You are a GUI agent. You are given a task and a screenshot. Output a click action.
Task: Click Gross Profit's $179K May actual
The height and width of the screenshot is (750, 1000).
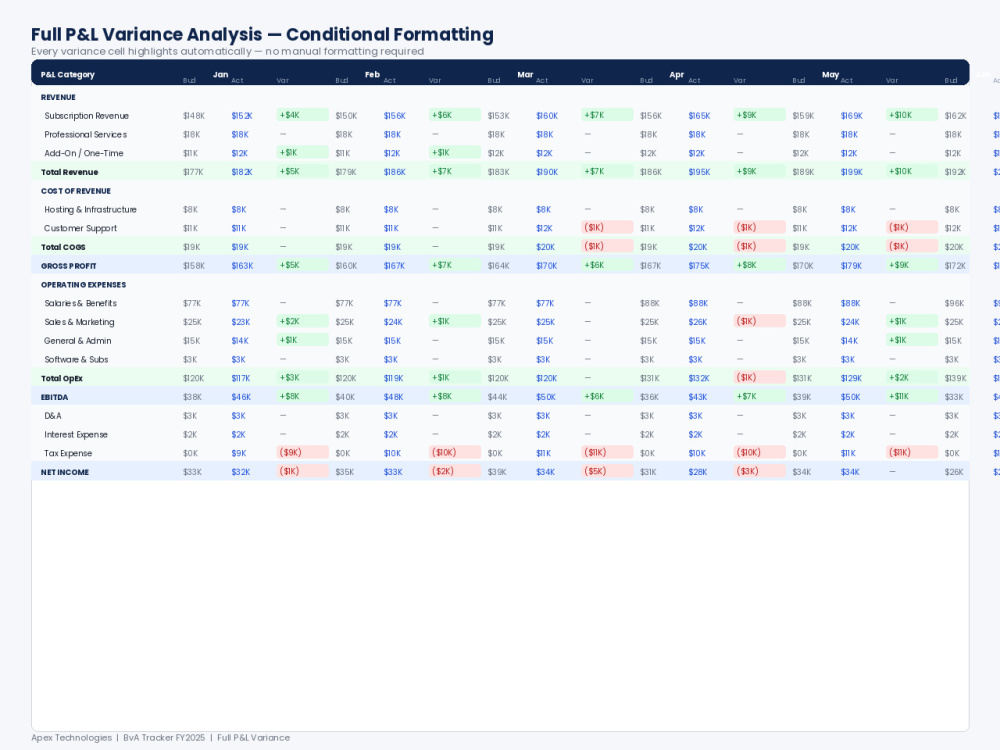point(851,266)
